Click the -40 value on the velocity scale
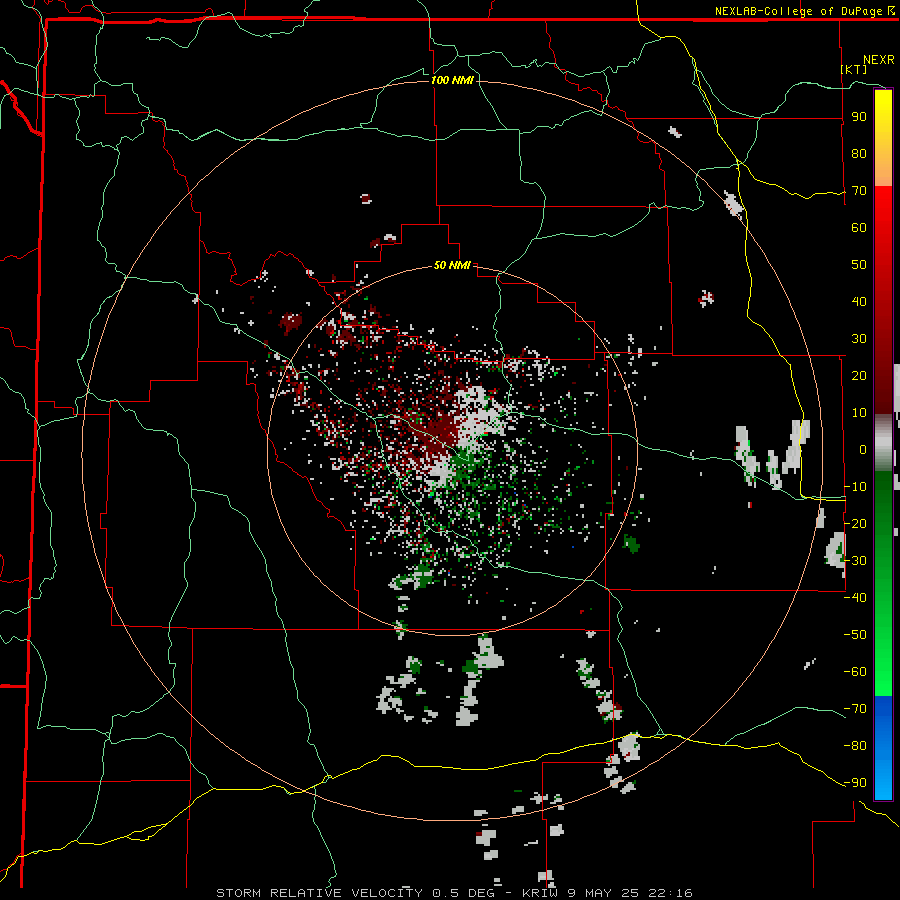The image size is (900, 900). 855,598
